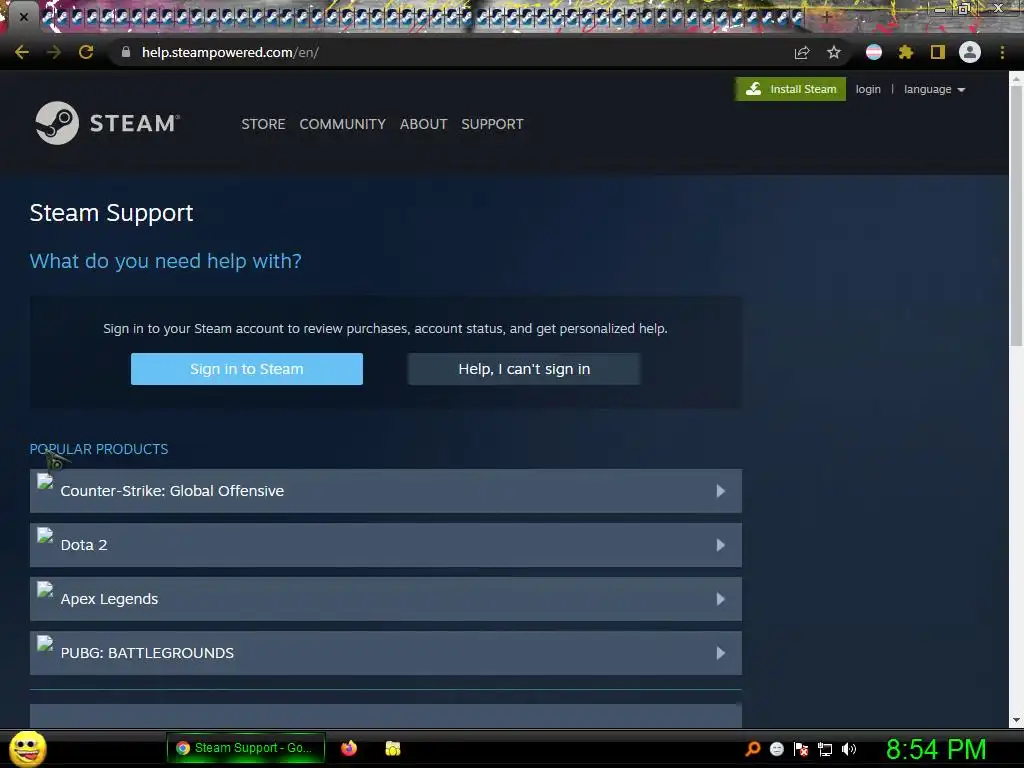Screen dimensions: 1024x768
Task: Bookmark this page with star icon
Action: [x=834, y=52]
